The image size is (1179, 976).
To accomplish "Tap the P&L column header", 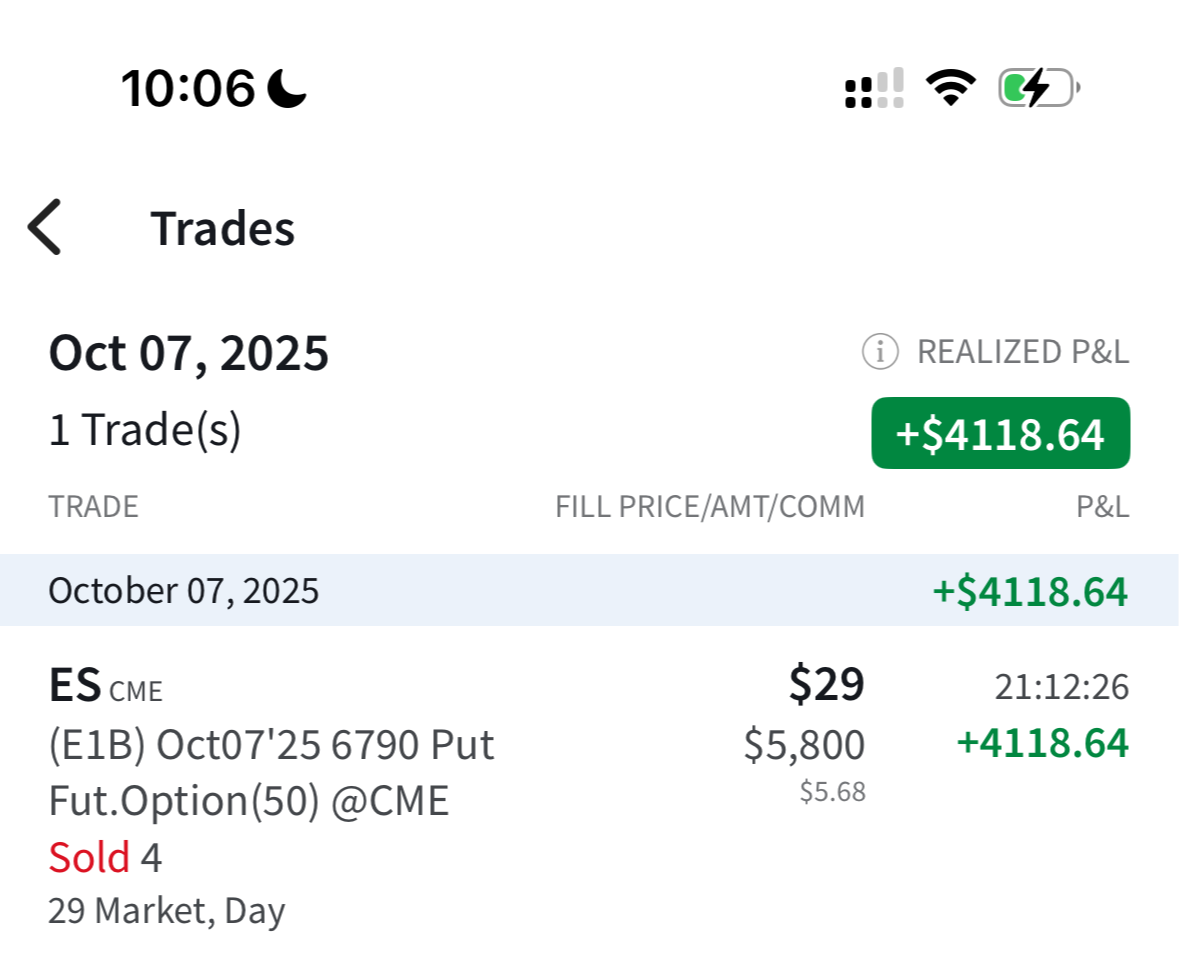I will [1102, 507].
